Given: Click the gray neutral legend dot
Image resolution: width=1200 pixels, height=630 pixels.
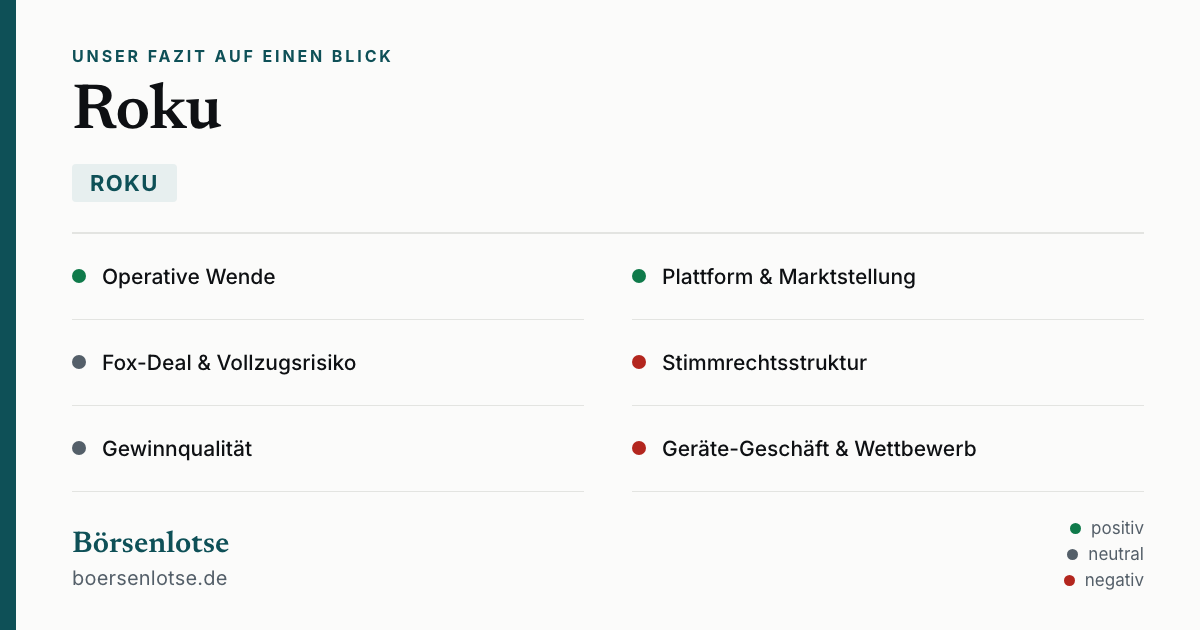Looking at the screenshot, I should (1073, 554).
